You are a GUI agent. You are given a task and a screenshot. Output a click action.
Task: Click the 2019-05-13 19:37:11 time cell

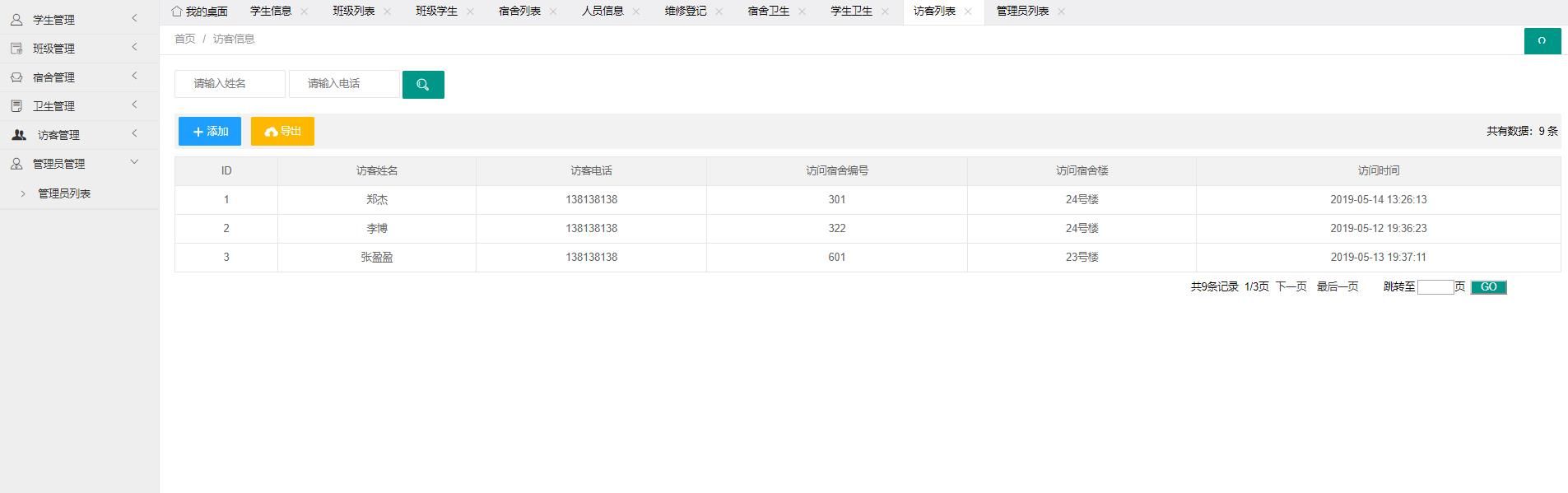(x=1379, y=258)
